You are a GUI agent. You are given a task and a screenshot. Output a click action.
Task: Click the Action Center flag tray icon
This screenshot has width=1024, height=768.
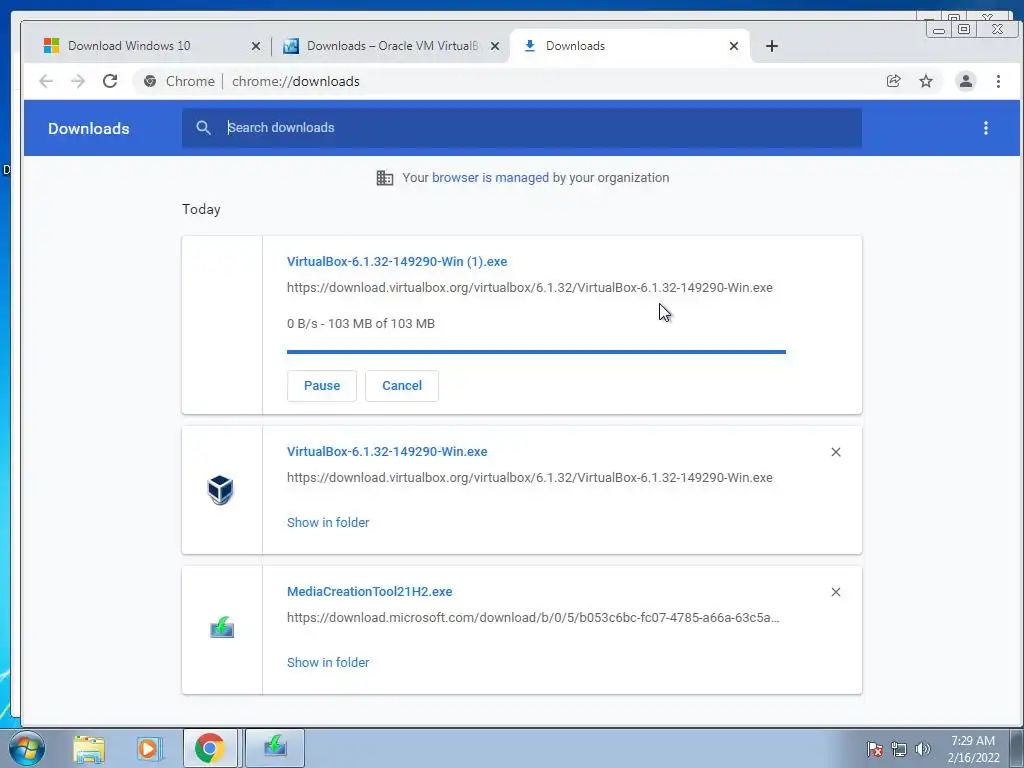pyautogui.click(x=875, y=749)
